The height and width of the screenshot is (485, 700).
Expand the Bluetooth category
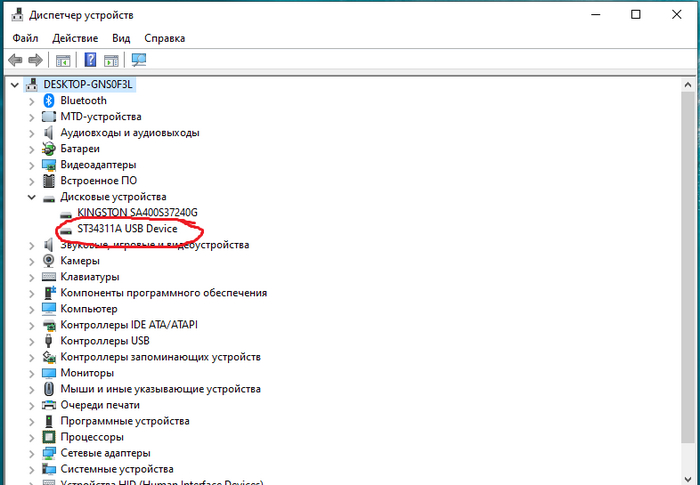31,101
